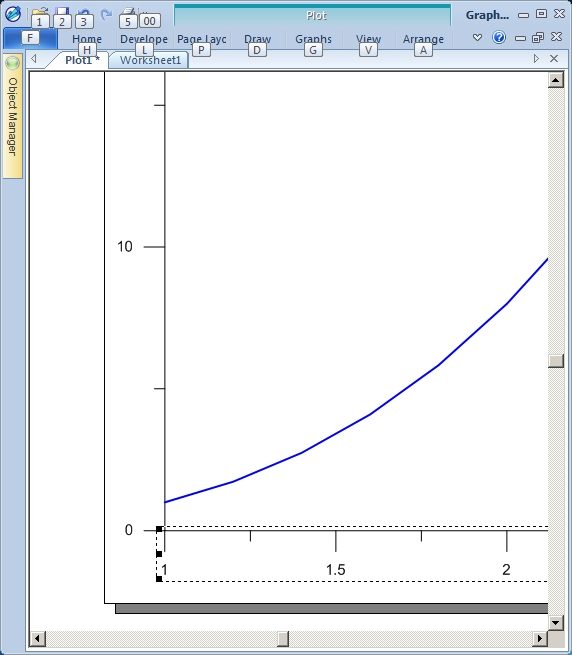572x655 pixels.
Task: Open Help with the question mark icon
Action: click(x=499, y=38)
